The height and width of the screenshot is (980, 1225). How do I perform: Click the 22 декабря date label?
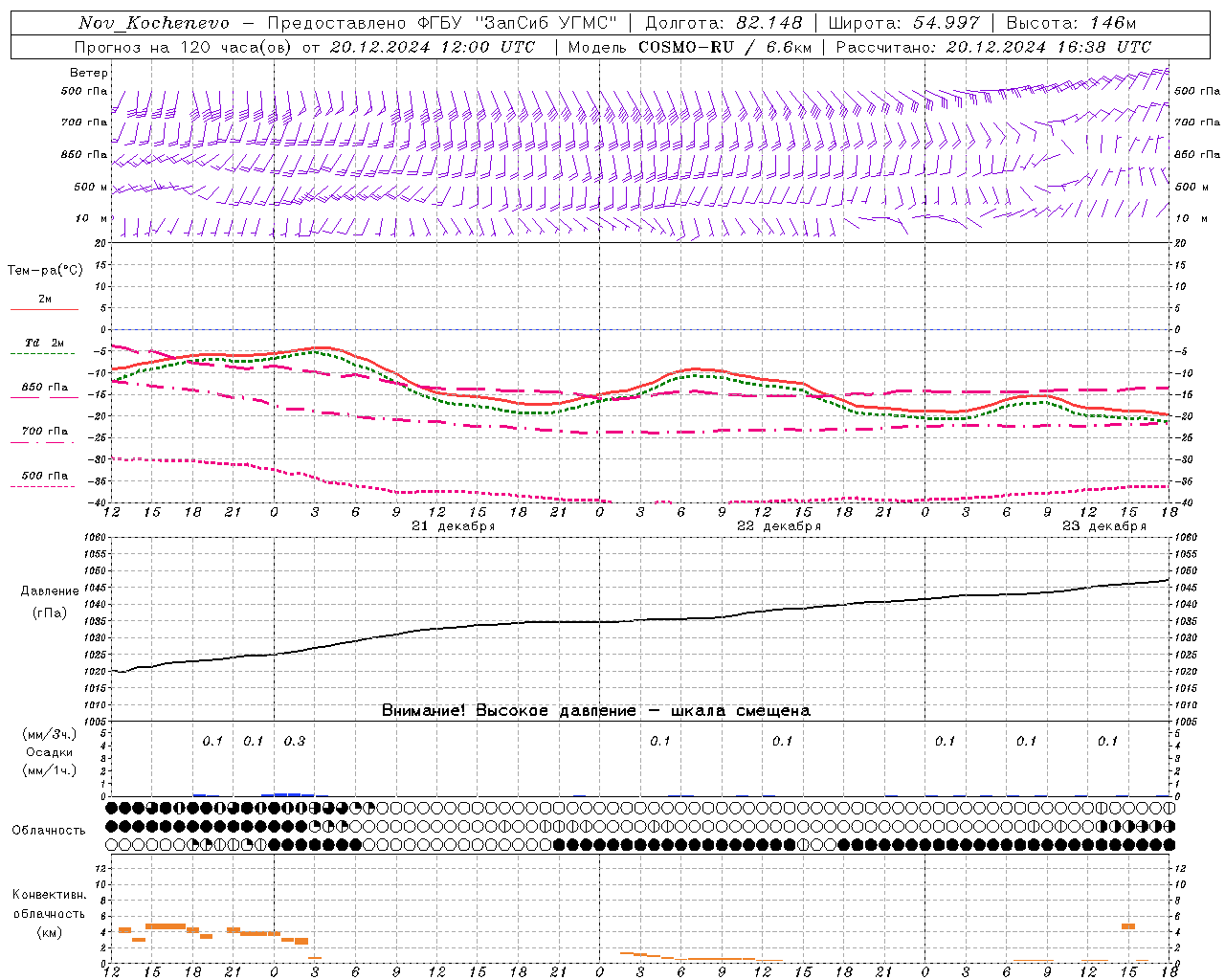click(x=778, y=526)
